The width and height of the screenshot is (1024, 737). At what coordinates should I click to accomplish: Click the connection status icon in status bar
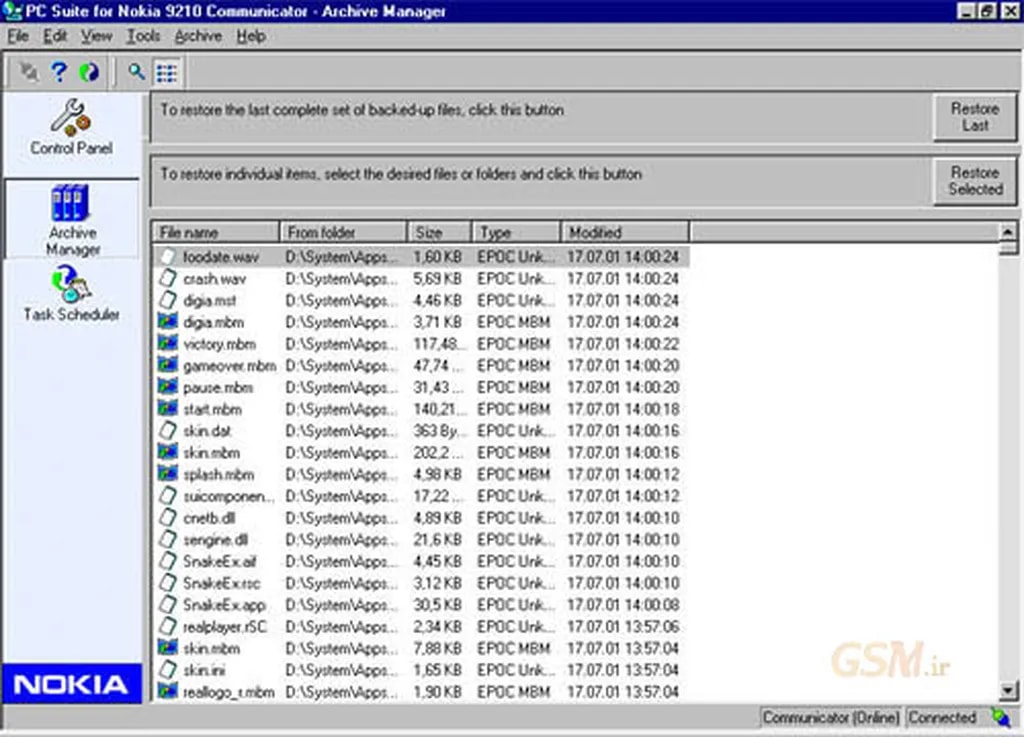[x=1000, y=717]
